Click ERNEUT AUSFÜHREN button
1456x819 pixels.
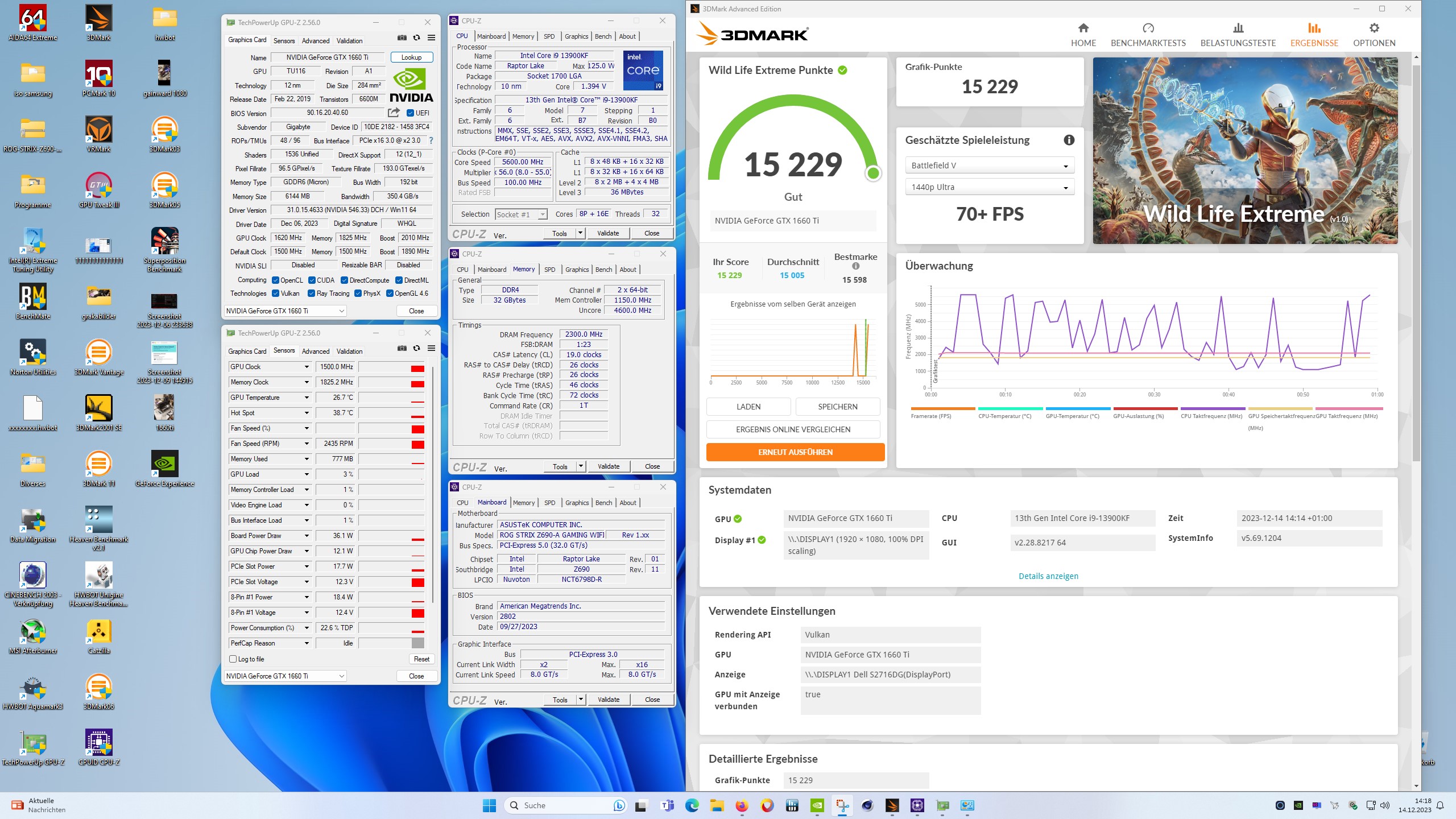[x=795, y=452]
